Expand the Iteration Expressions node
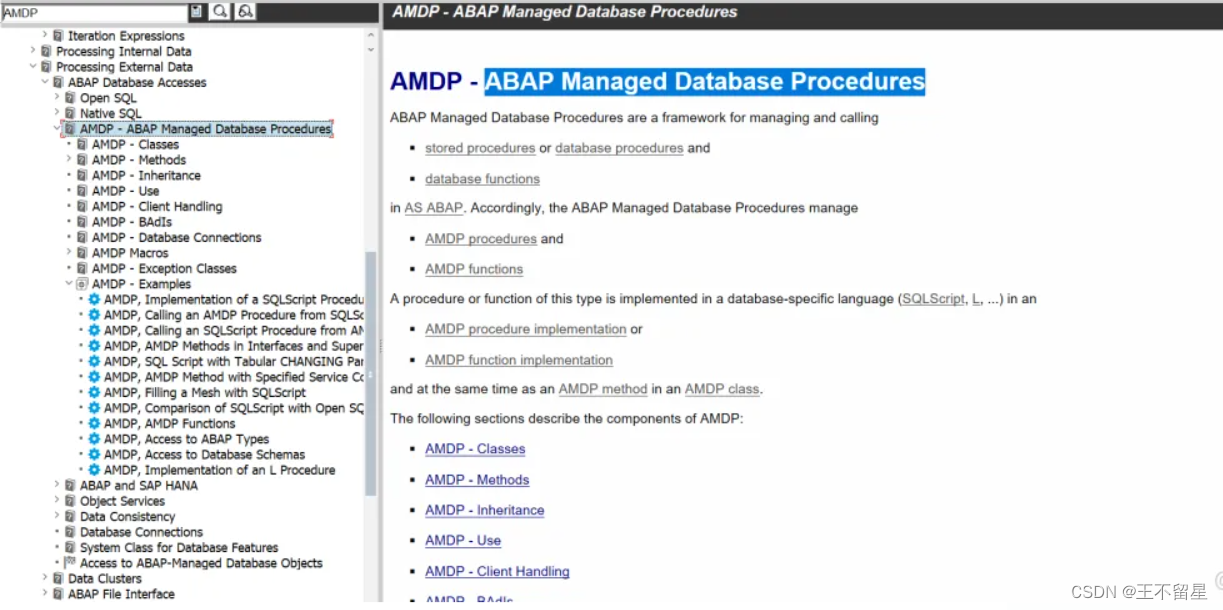The height and width of the screenshot is (610, 1223). pos(45,36)
